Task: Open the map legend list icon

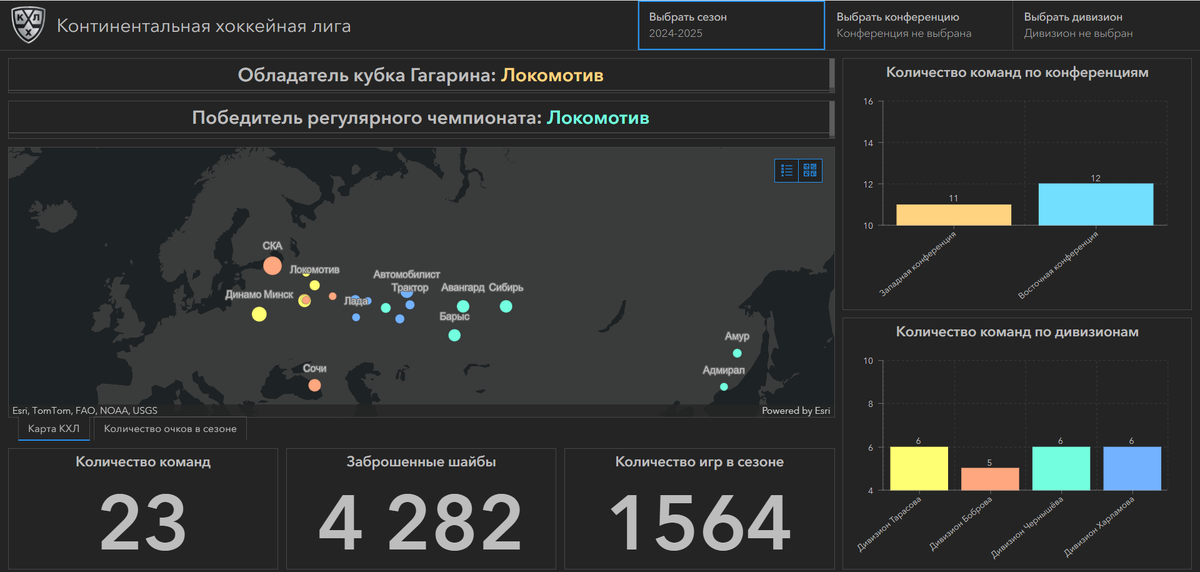Action: [x=787, y=171]
